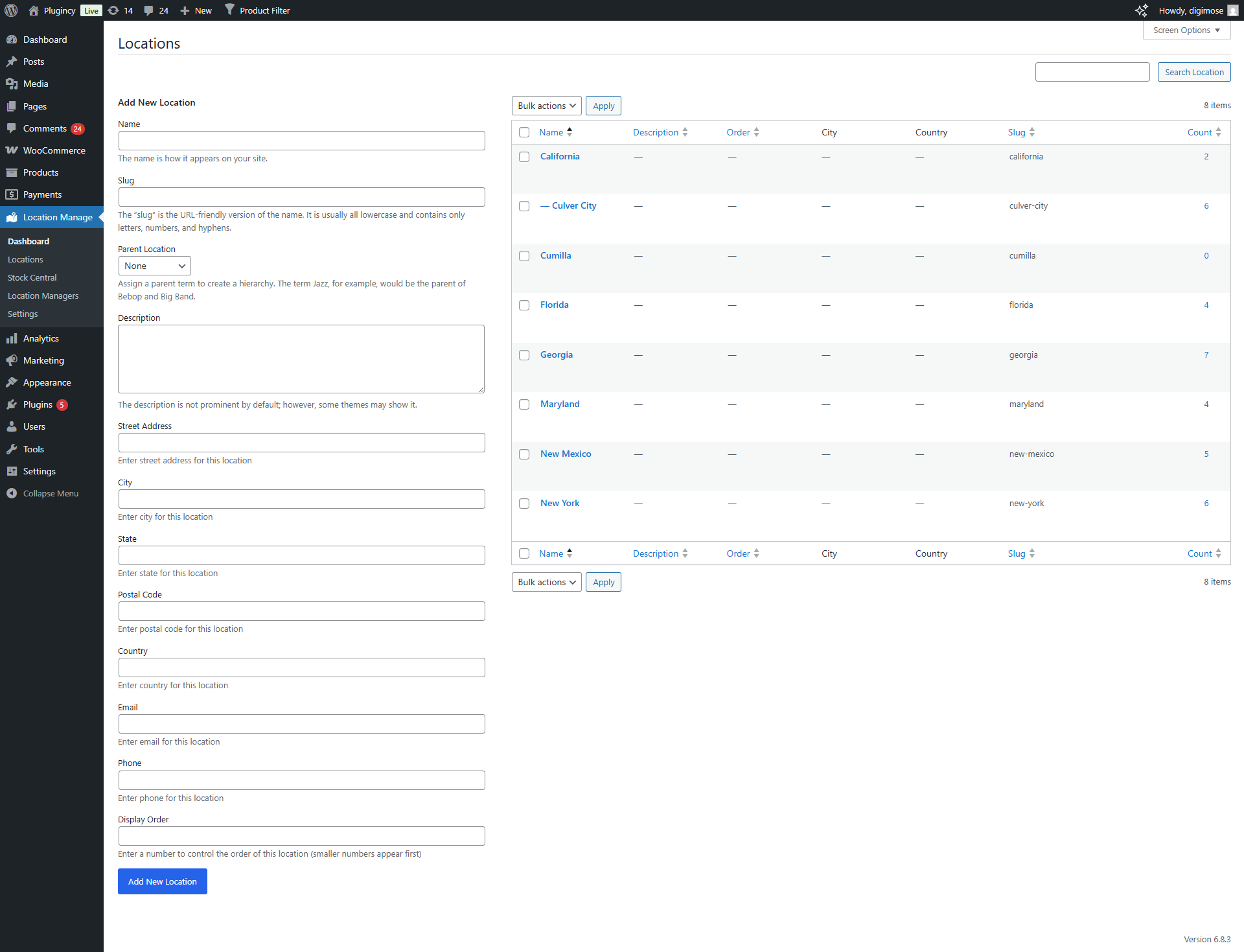Open the Parent Location dropdown

coord(154,266)
